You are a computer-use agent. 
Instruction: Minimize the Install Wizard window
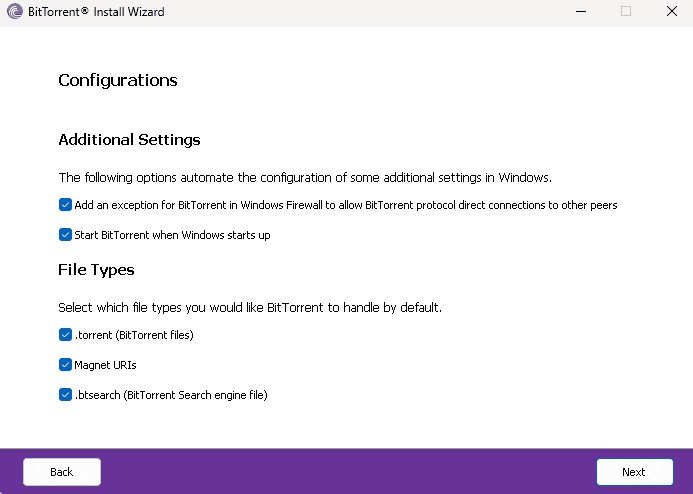click(580, 12)
